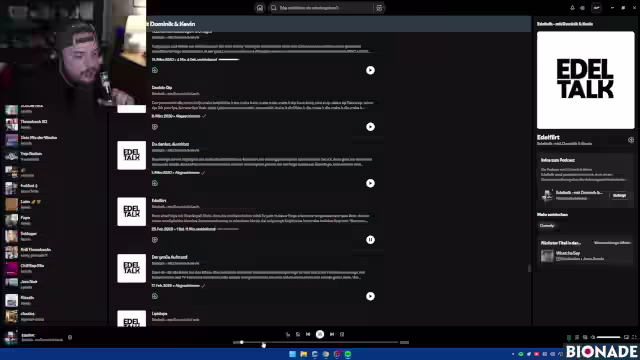
Task: Play the Der große Aufstand episode
Action: click(370, 296)
